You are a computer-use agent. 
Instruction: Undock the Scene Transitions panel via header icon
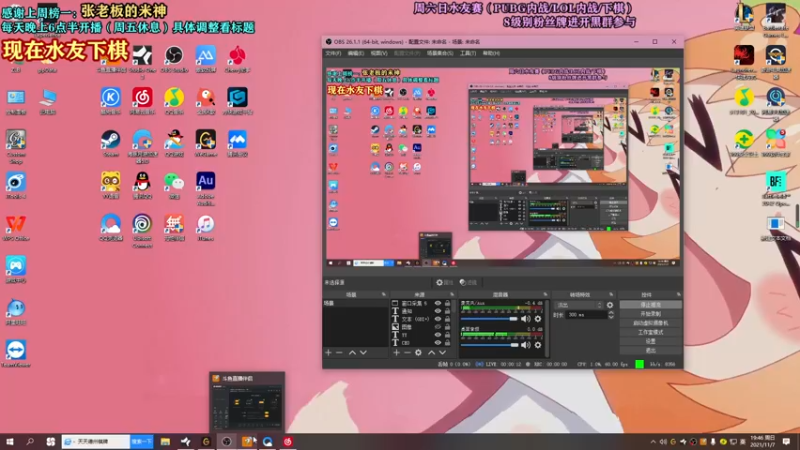point(611,294)
